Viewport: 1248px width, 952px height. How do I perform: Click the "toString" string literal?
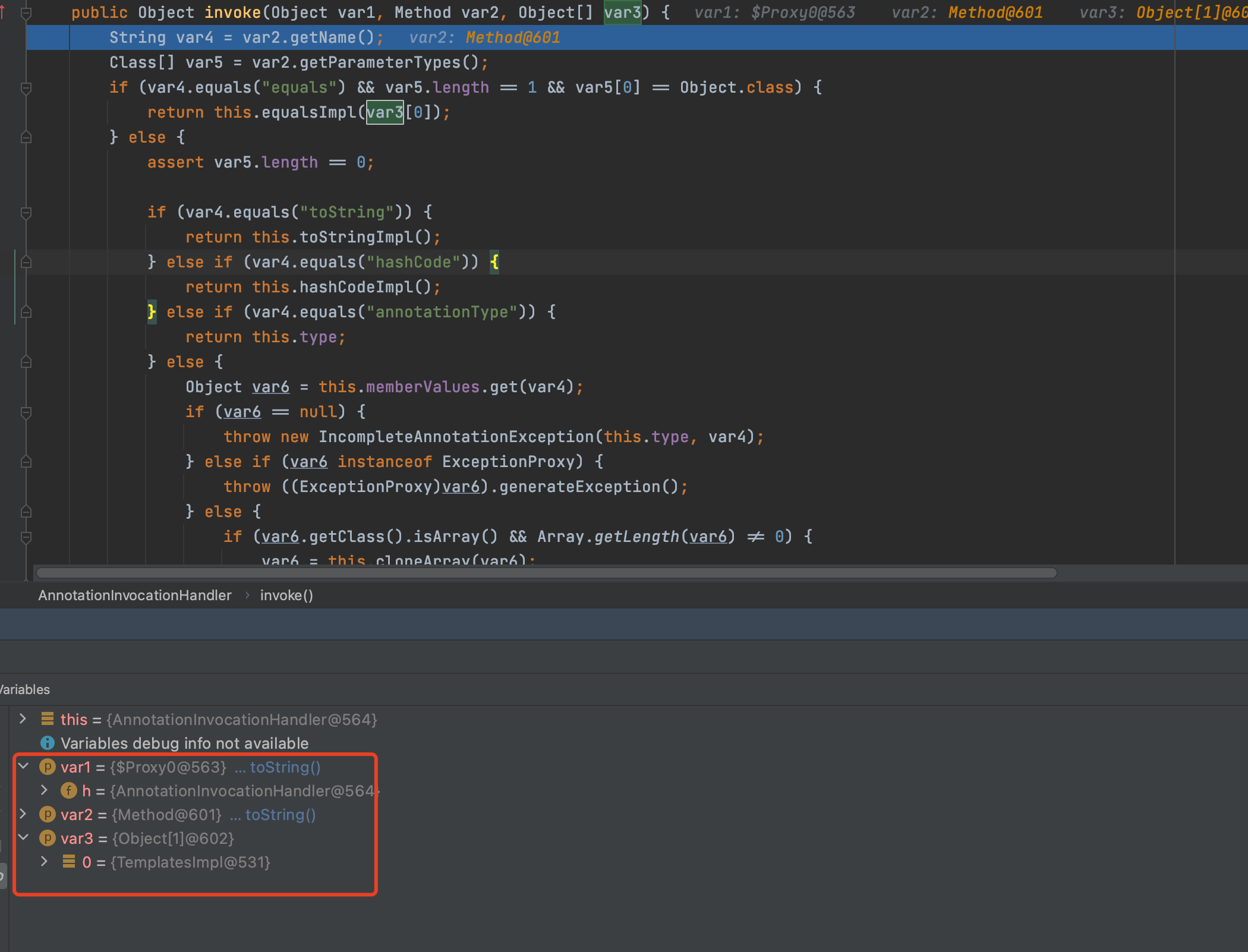347,212
